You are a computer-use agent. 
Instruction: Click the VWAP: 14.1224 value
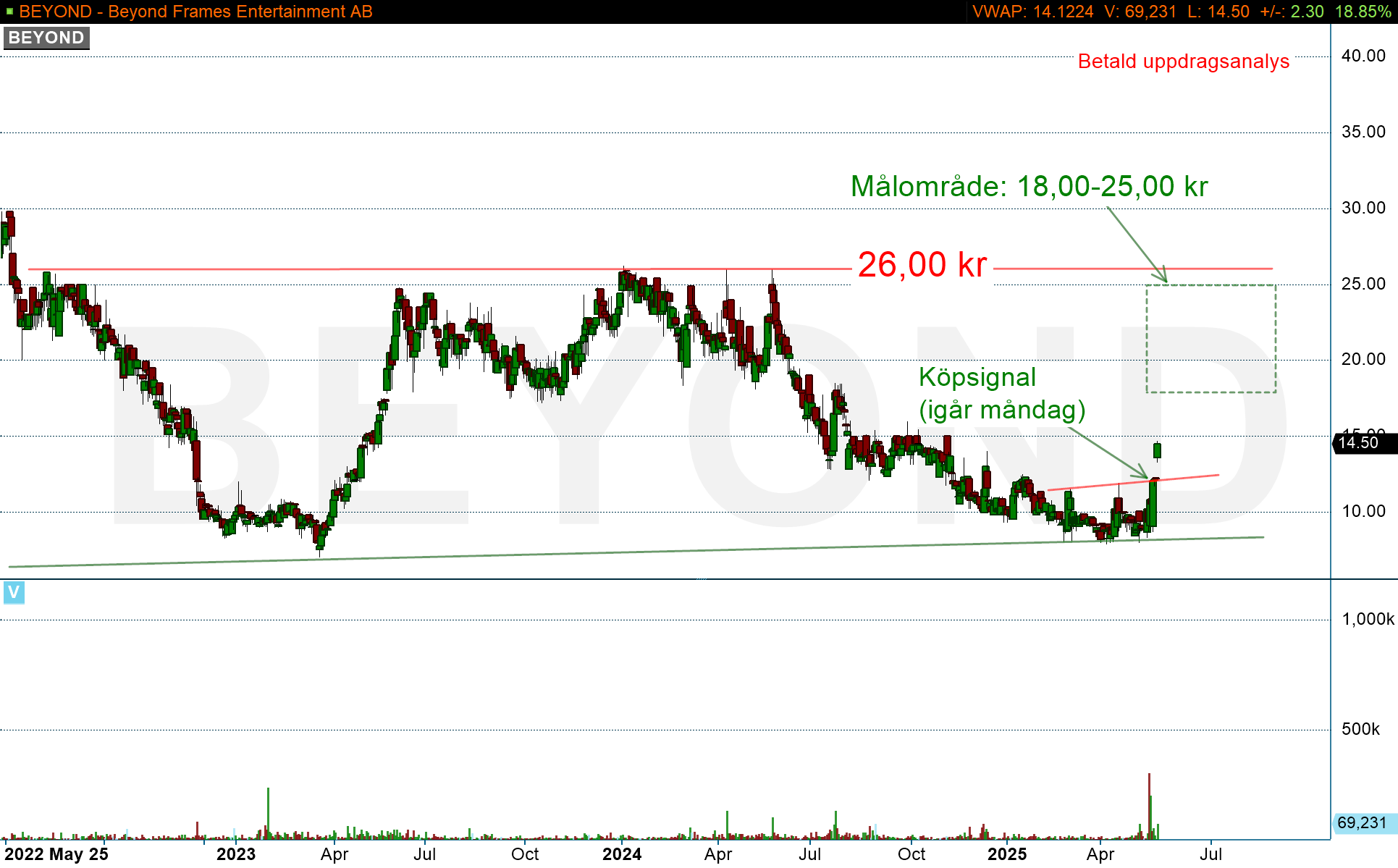[1032, 12]
